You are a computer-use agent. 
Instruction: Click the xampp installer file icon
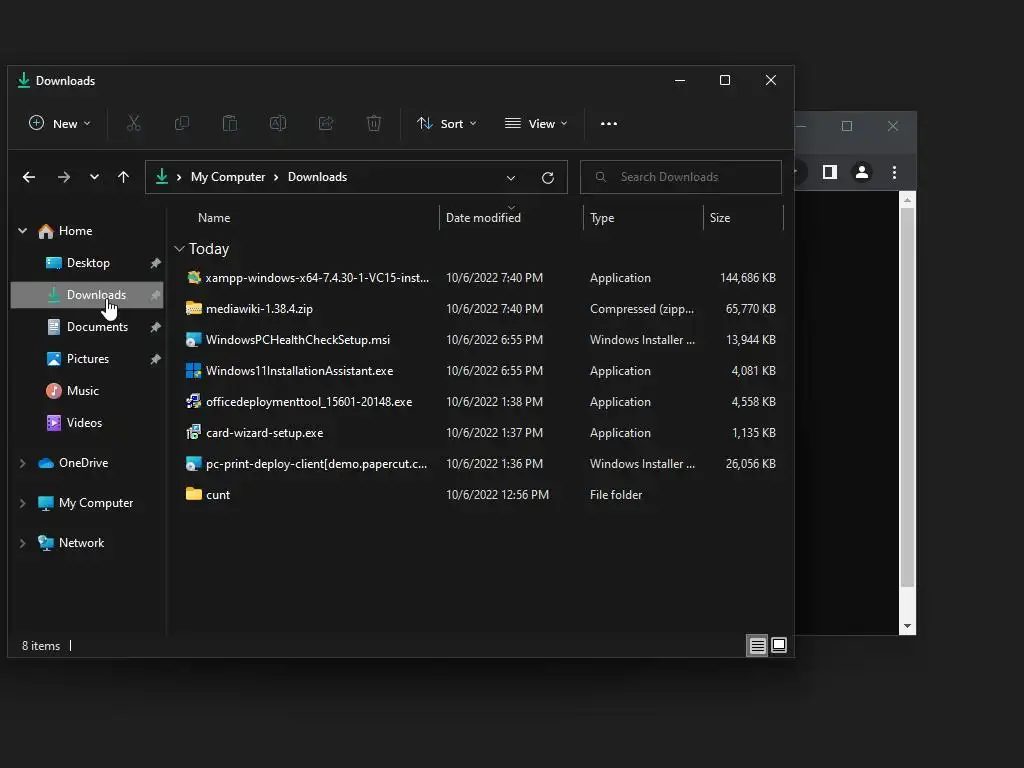[x=193, y=278]
